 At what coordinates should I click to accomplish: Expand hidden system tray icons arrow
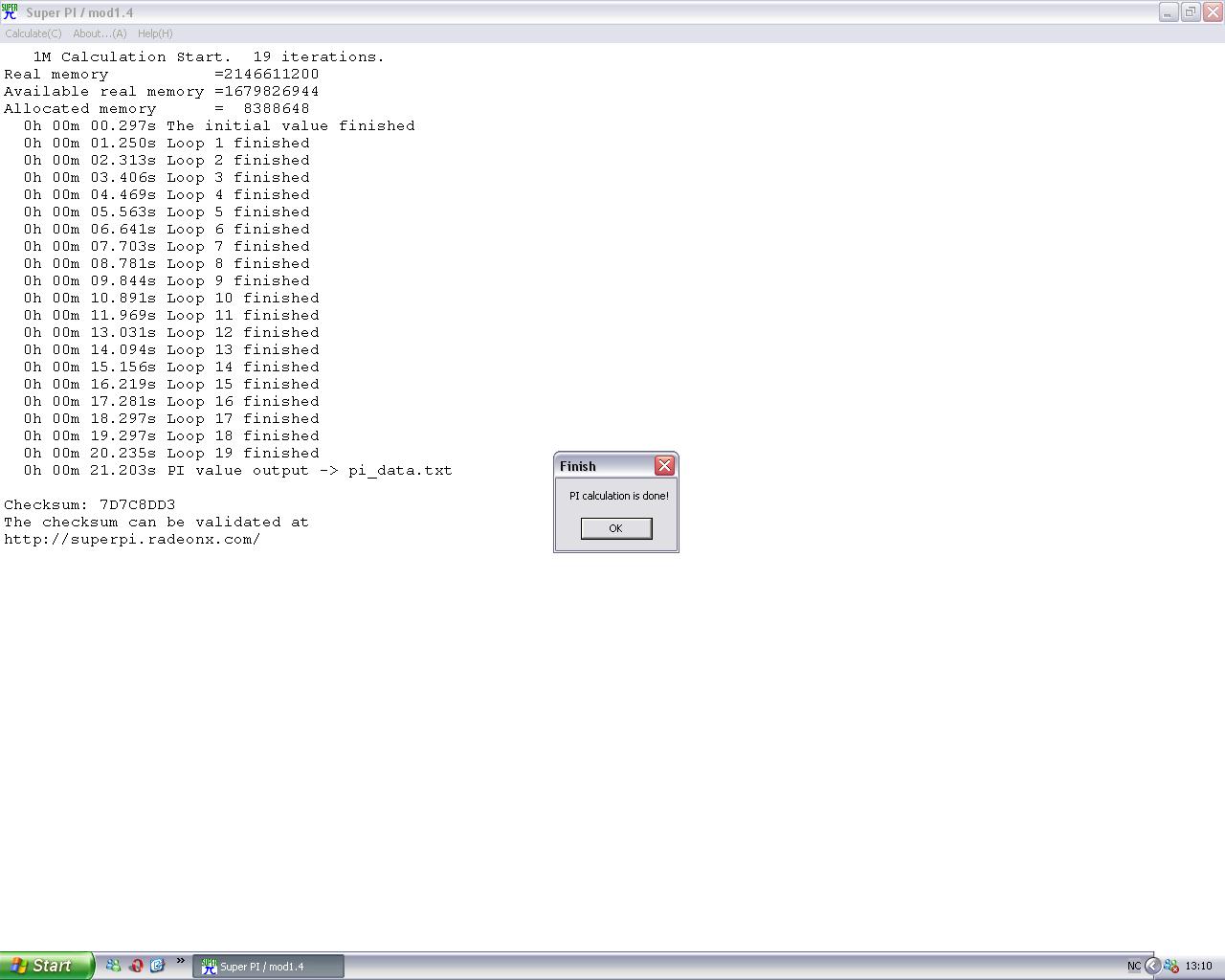click(x=1152, y=967)
